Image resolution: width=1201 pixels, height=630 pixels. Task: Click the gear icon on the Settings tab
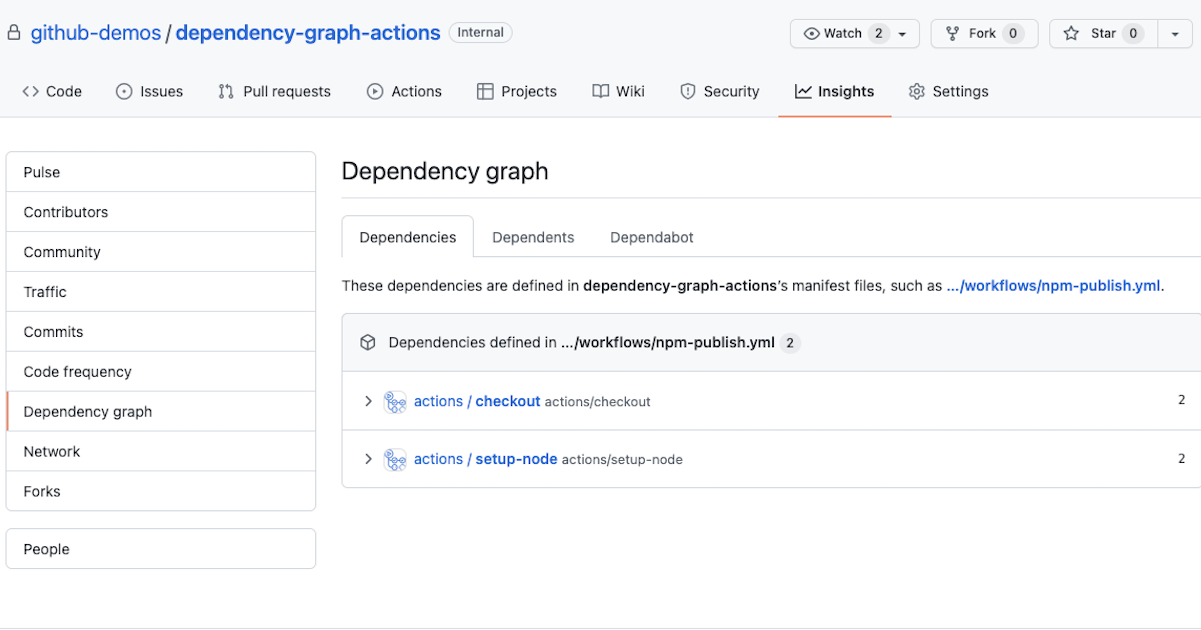(916, 91)
